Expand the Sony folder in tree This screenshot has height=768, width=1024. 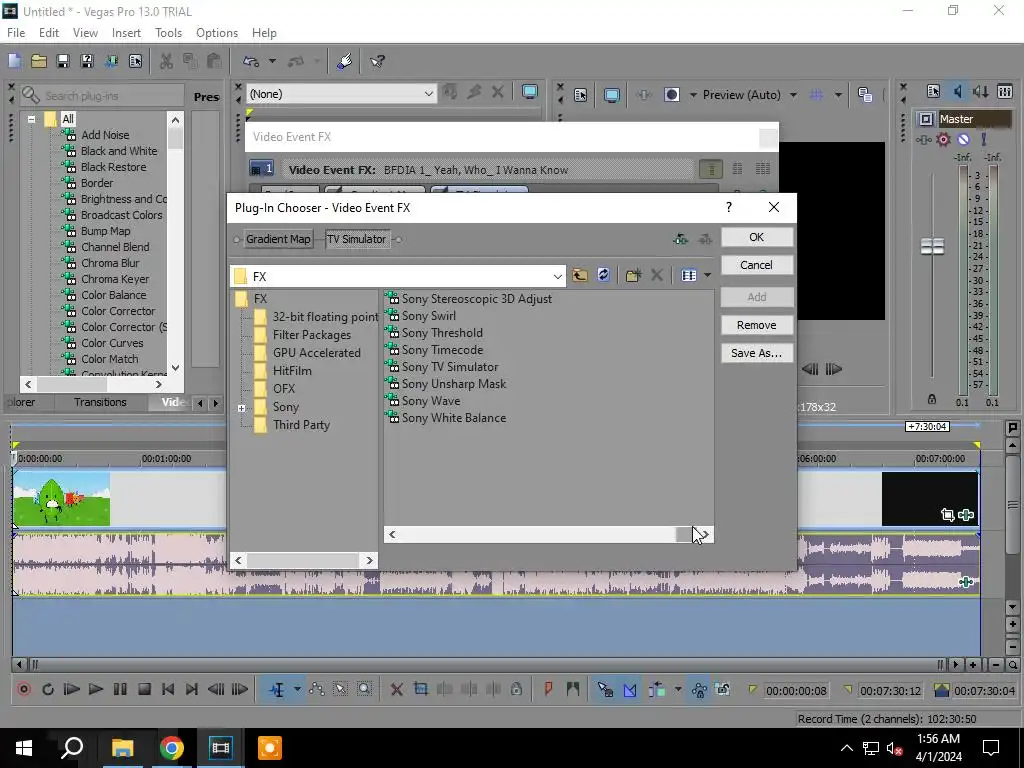[242, 408]
